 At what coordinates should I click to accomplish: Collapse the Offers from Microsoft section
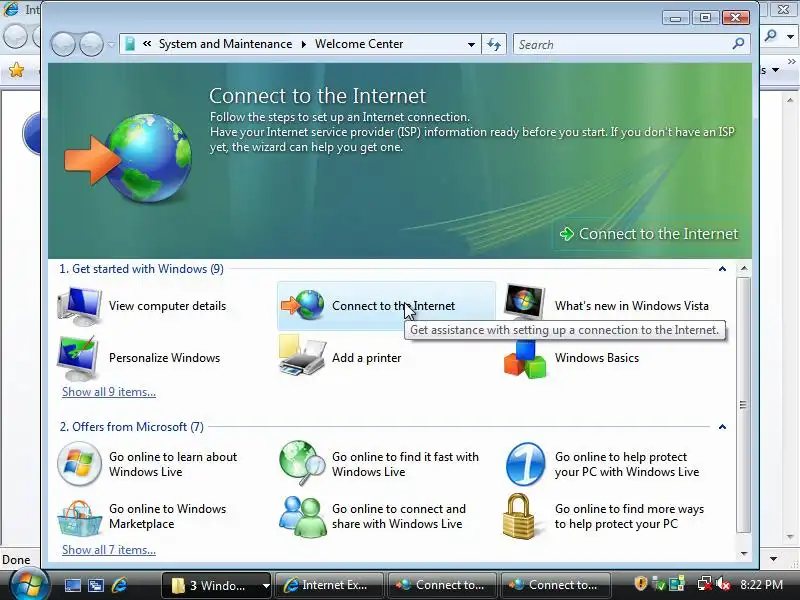[722, 427]
